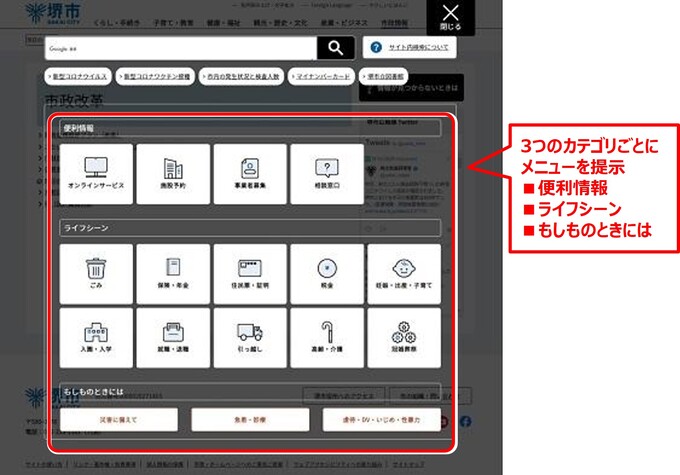Click the 引っ越し truck icon tile
Screen dimensions: 680x475
coord(250,337)
